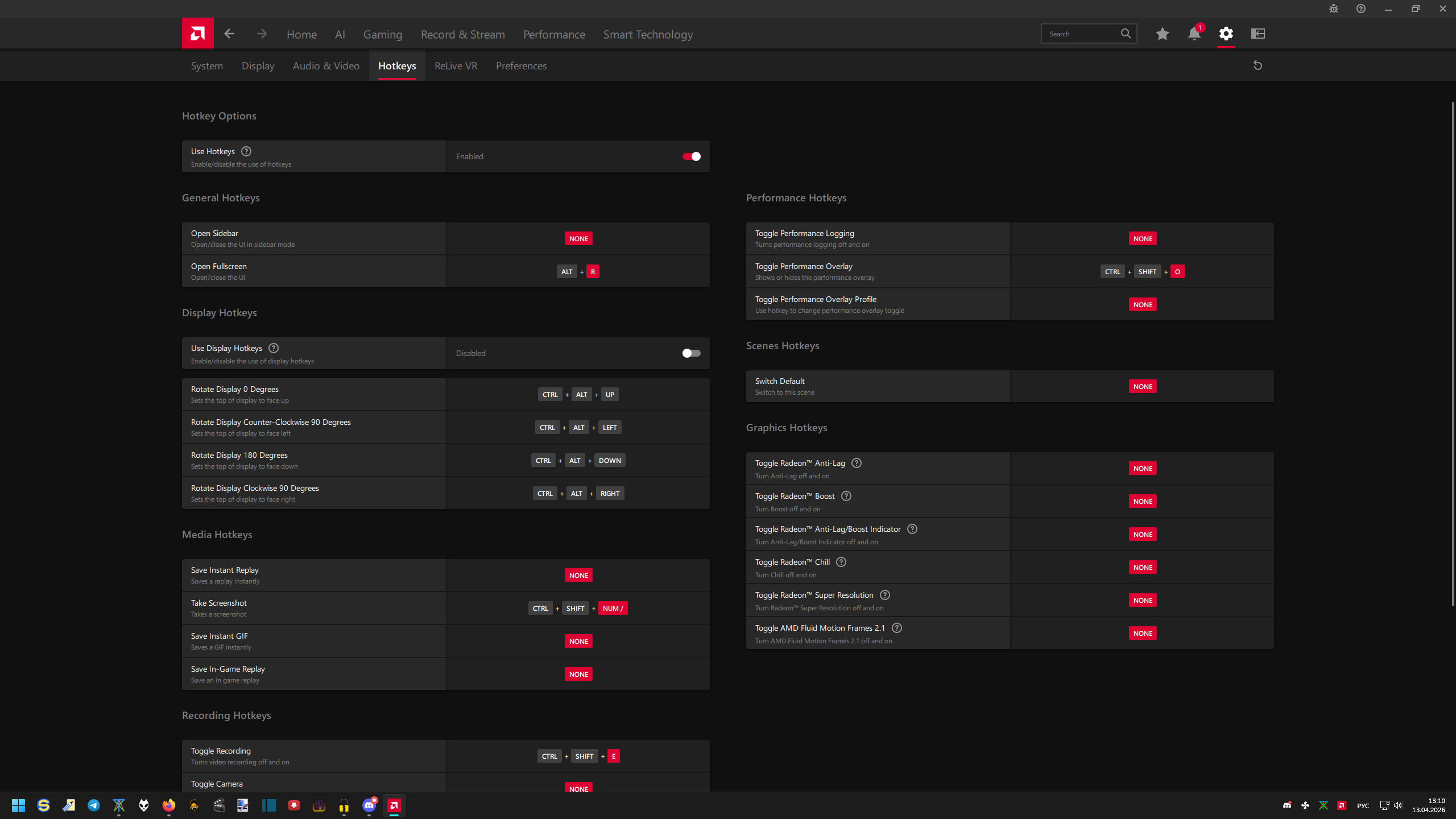Click the settings gear icon
This screenshot has width=1456, height=819.
point(1226,34)
